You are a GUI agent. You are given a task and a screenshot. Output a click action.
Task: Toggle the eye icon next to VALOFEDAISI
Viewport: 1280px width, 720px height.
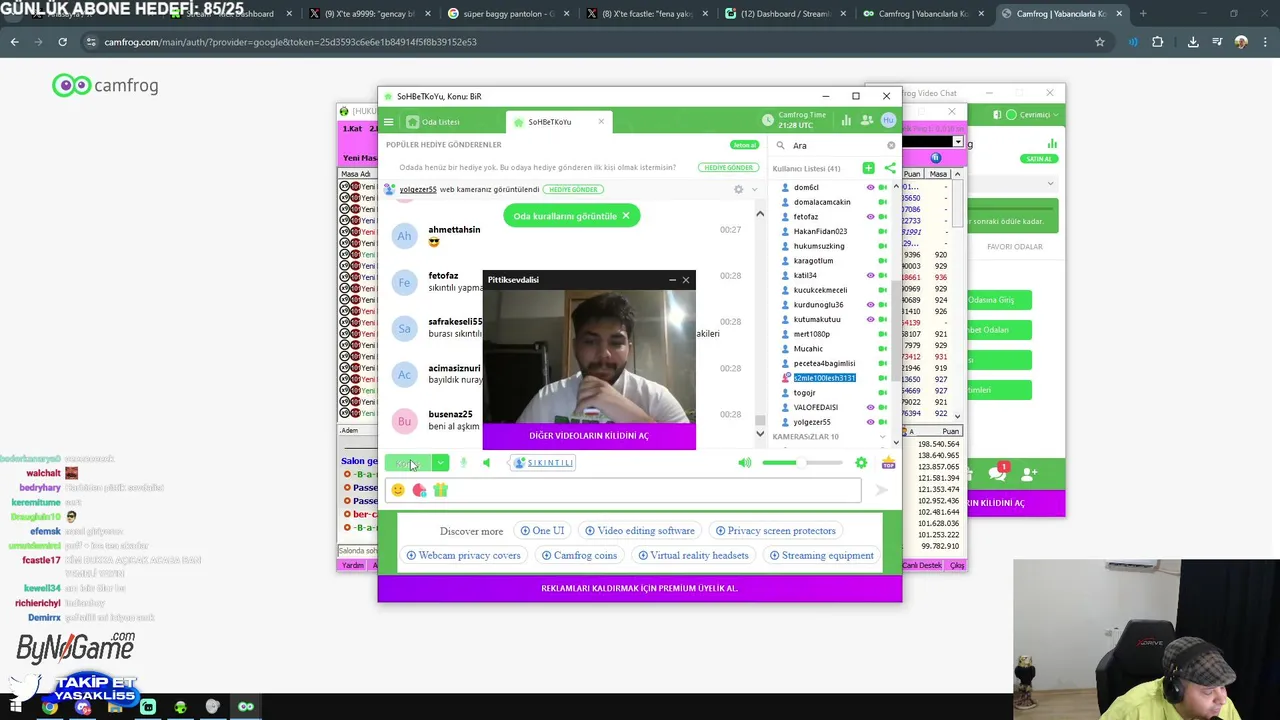coord(870,407)
